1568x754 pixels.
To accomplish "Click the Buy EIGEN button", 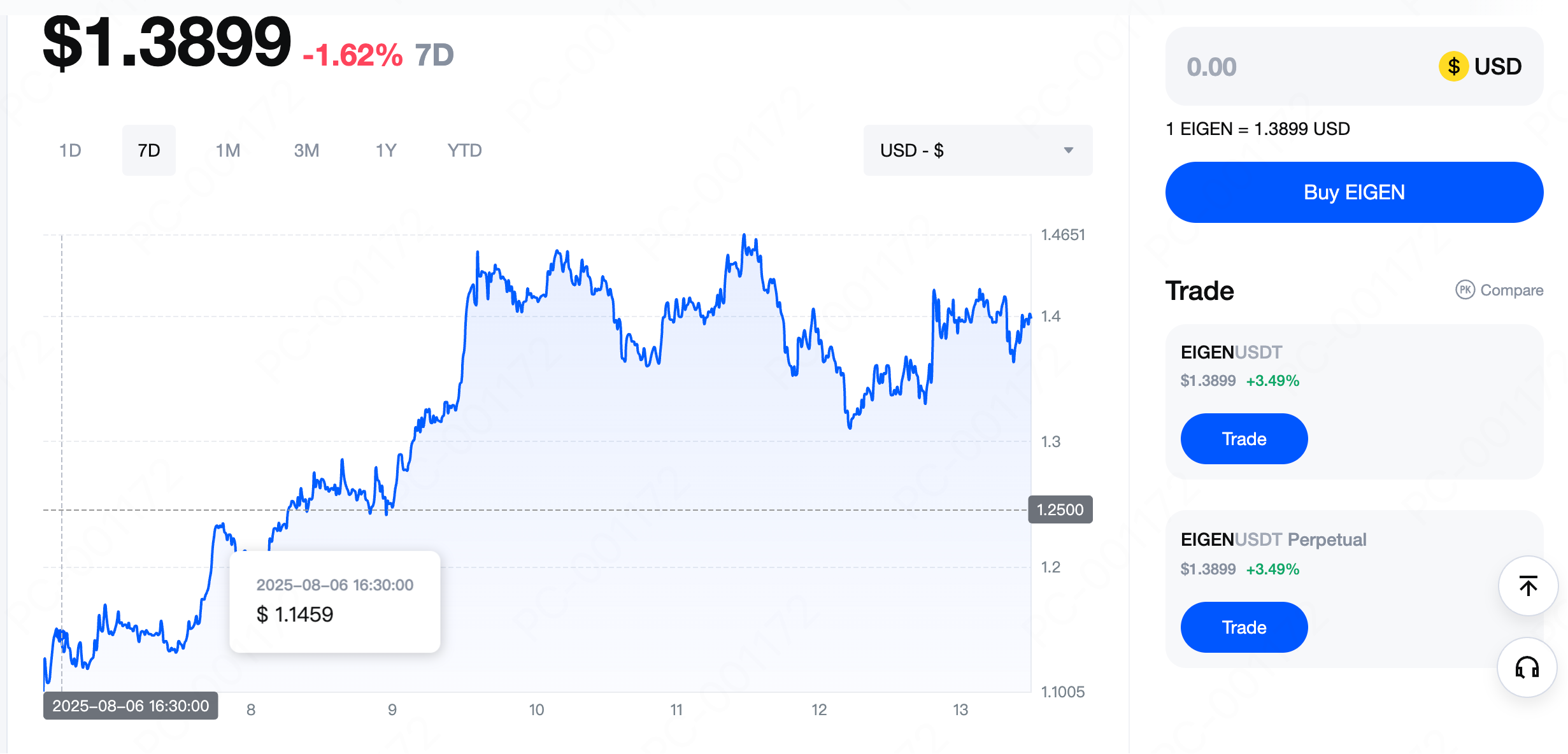I will (1354, 192).
